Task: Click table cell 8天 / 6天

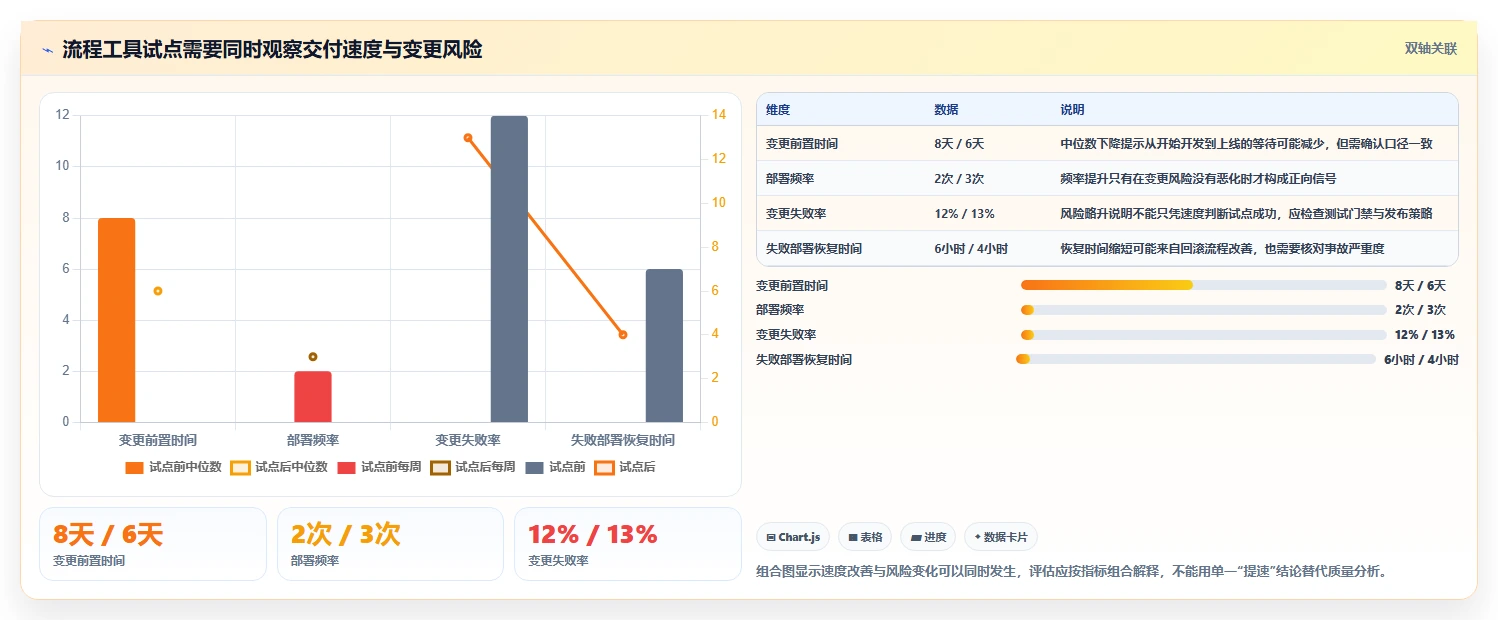Action: pos(959,144)
